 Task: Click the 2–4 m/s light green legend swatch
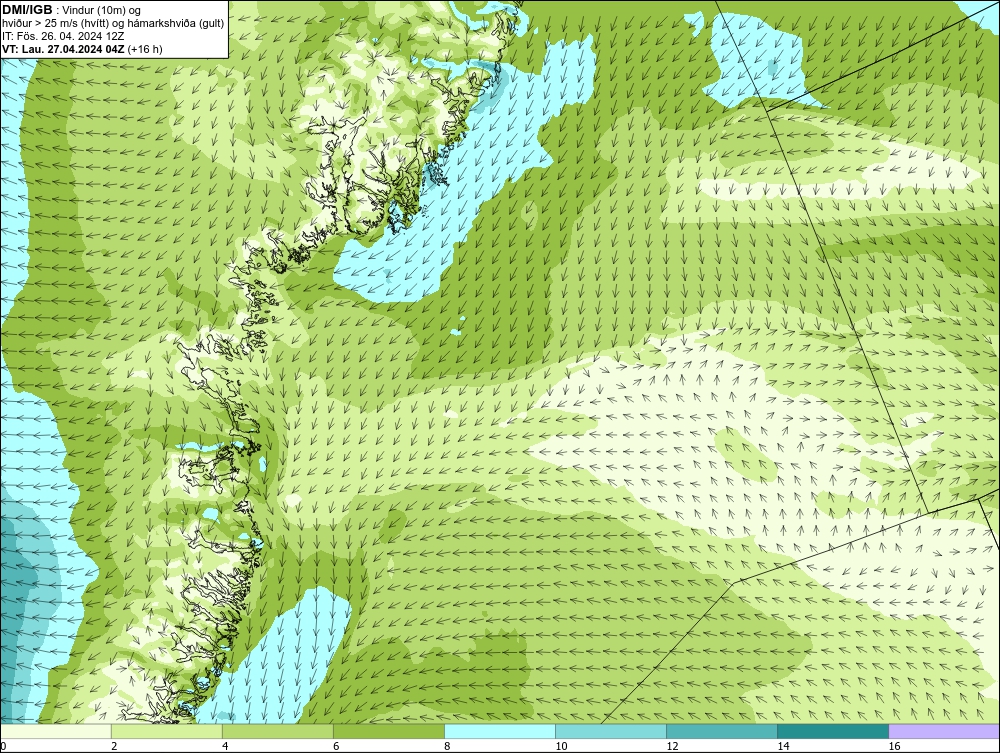coord(167,731)
